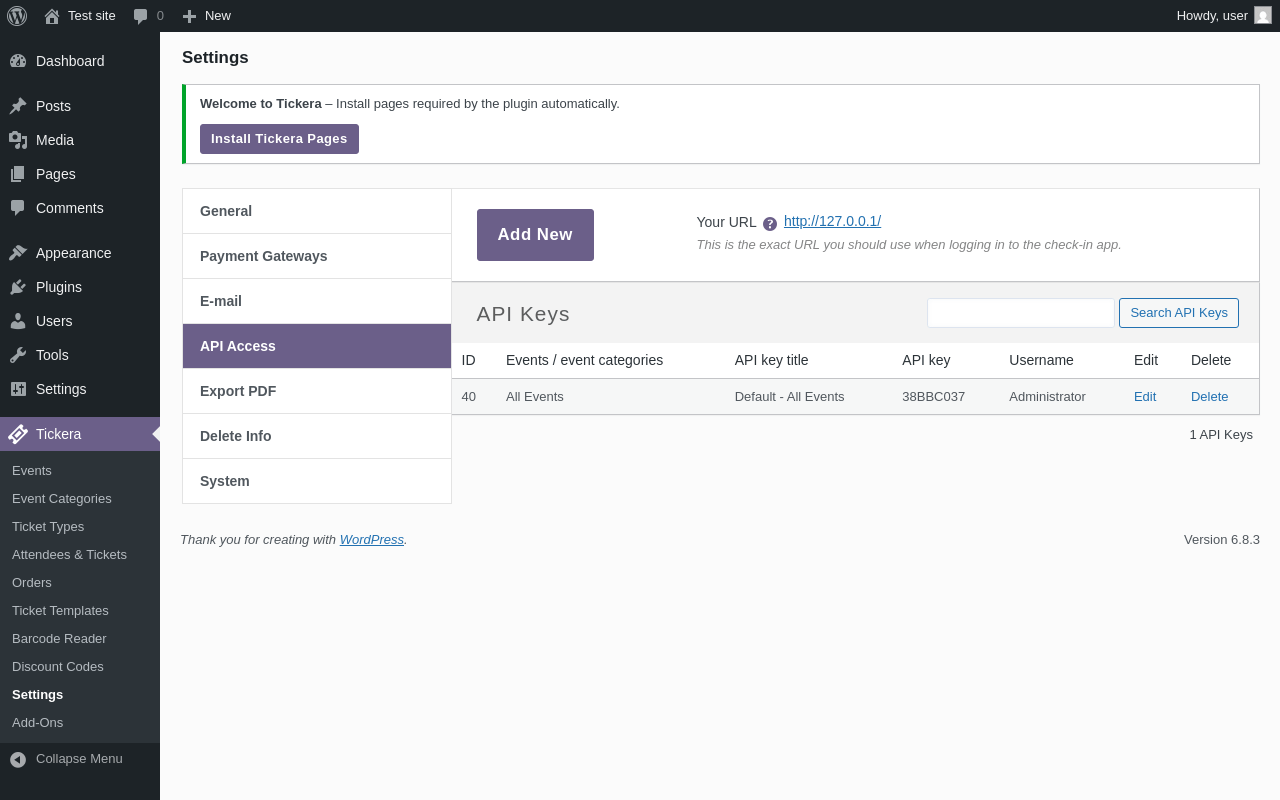Image resolution: width=1280 pixels, height=800 pixels.
Task: Click the Tools wrench icon in sidebar
Action: click(x=18, y=355)
